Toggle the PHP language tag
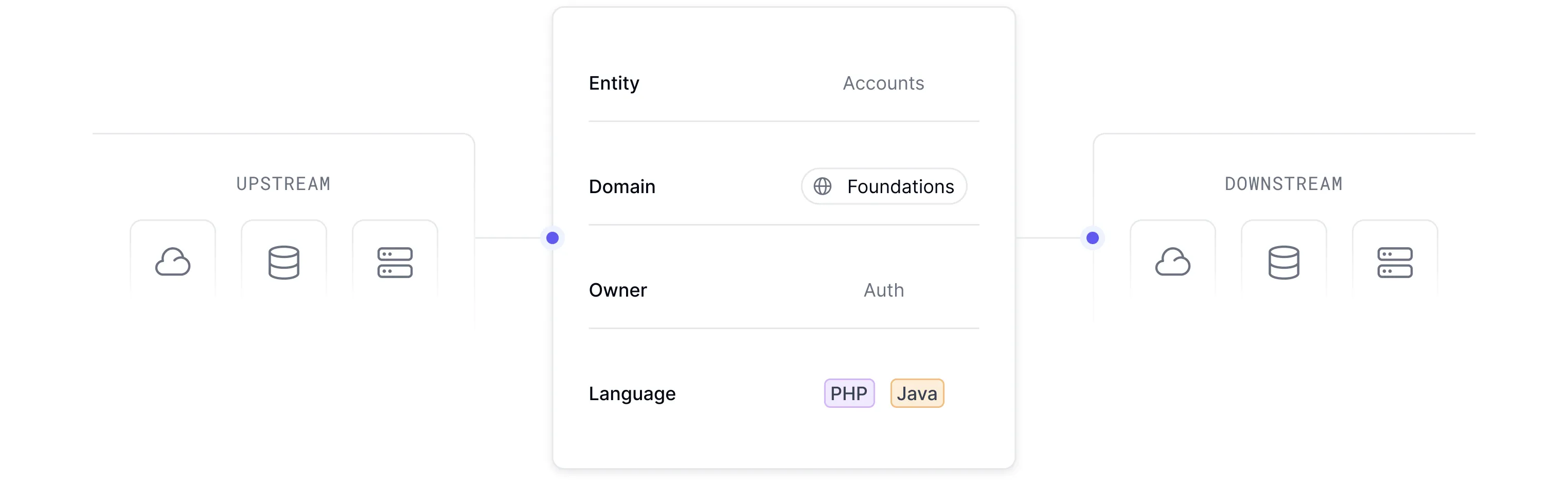This screenshot has height=482, width=1568. click(x=849, y=393)
